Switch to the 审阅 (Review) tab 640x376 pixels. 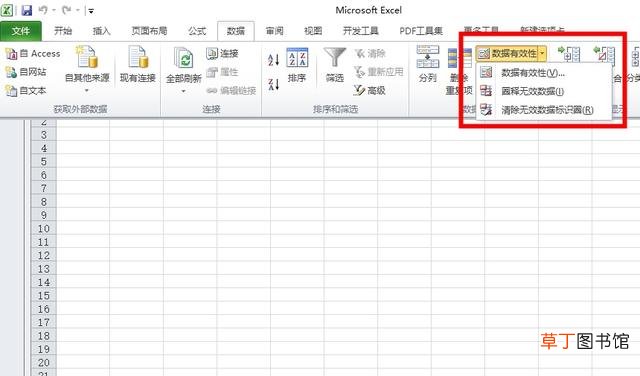pyautogui.click(x=275, y=31)
